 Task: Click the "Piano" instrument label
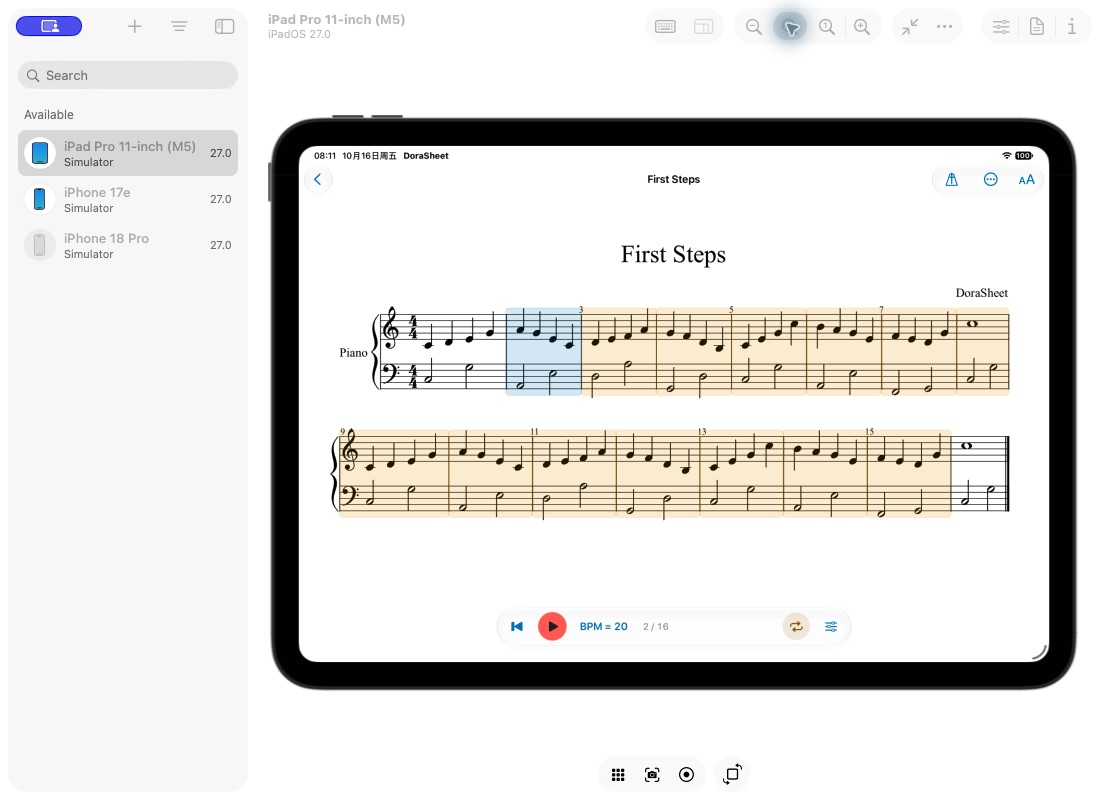click(x=354, y=353)
